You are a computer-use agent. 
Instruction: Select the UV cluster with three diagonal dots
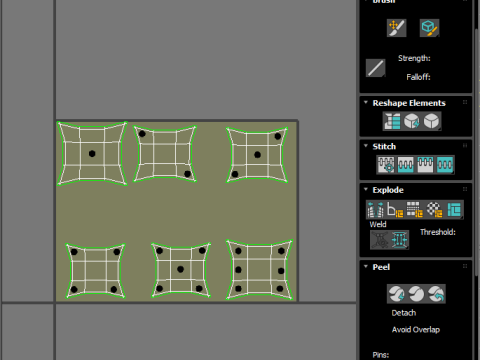(x=257, y=155)
